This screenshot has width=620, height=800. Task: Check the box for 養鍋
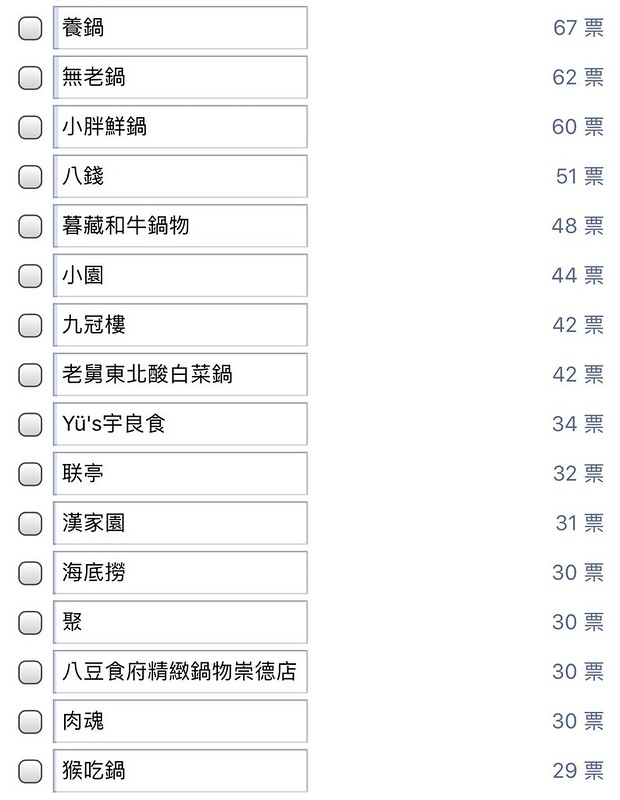tap(30, 29)
